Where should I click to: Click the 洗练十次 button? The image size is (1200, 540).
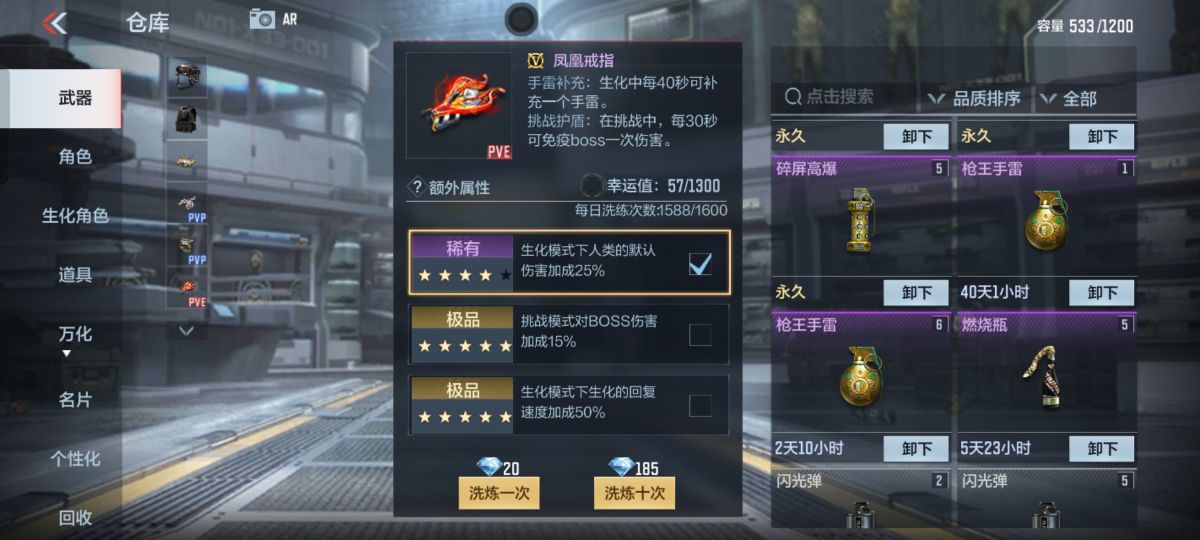point(634,493)
